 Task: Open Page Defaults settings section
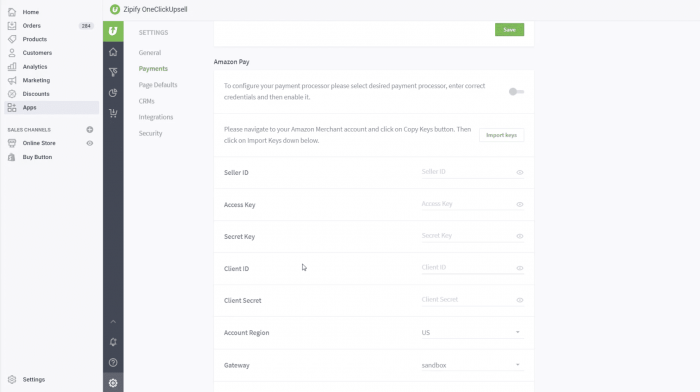(x=158, y=85)
